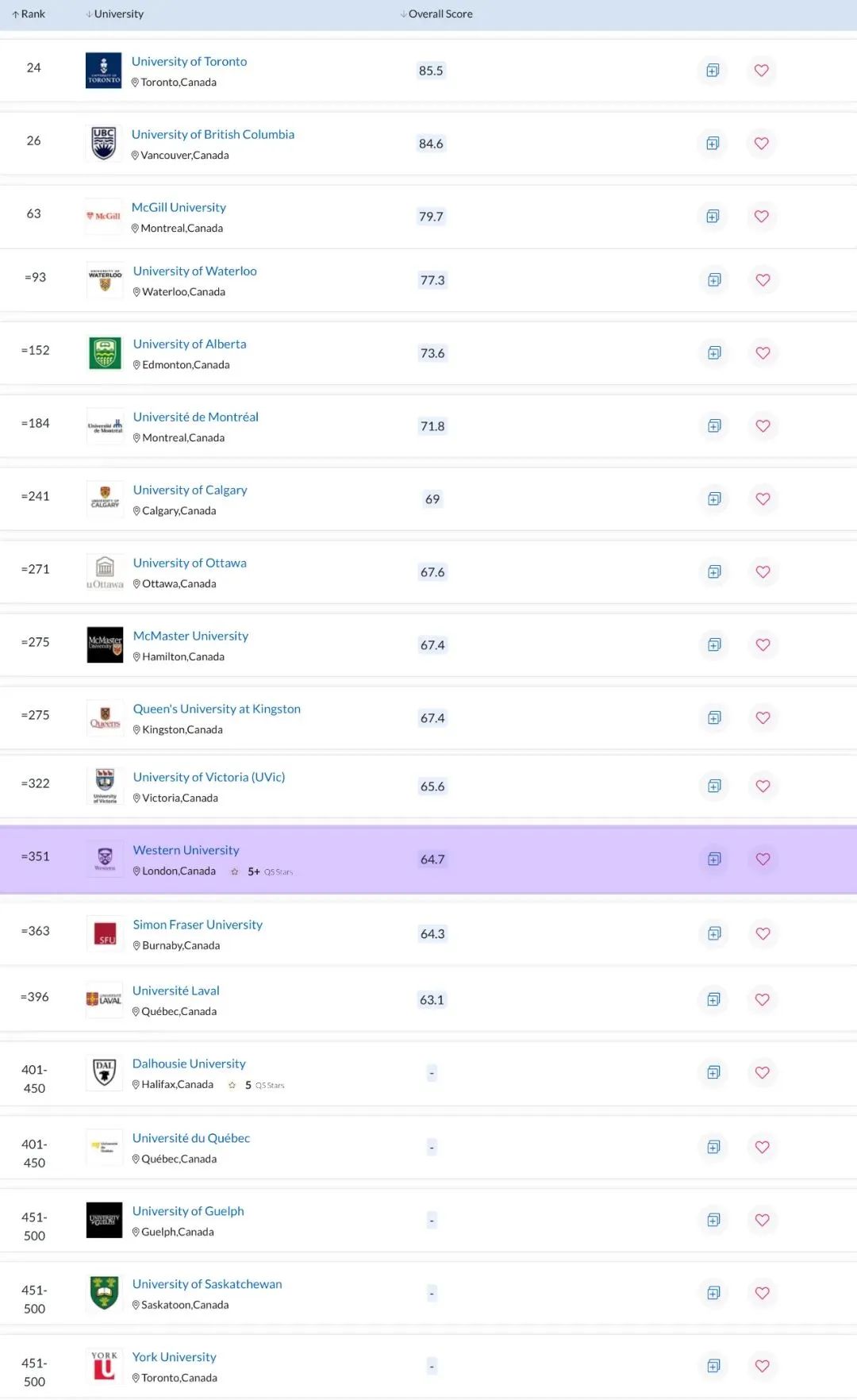The width and height of the screenshot is (857, 1400).
Task: Open the McGill University page
Action: point(179,206)
